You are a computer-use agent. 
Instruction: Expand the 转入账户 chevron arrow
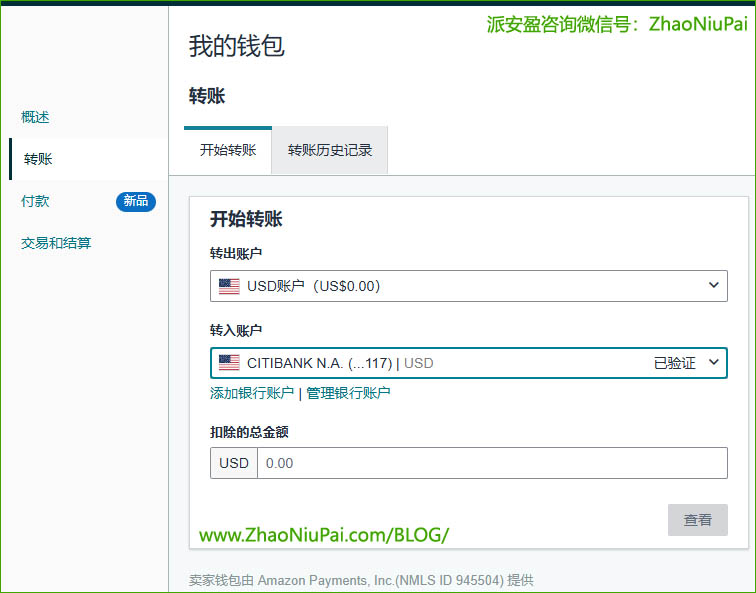click(x=713, y=363)
